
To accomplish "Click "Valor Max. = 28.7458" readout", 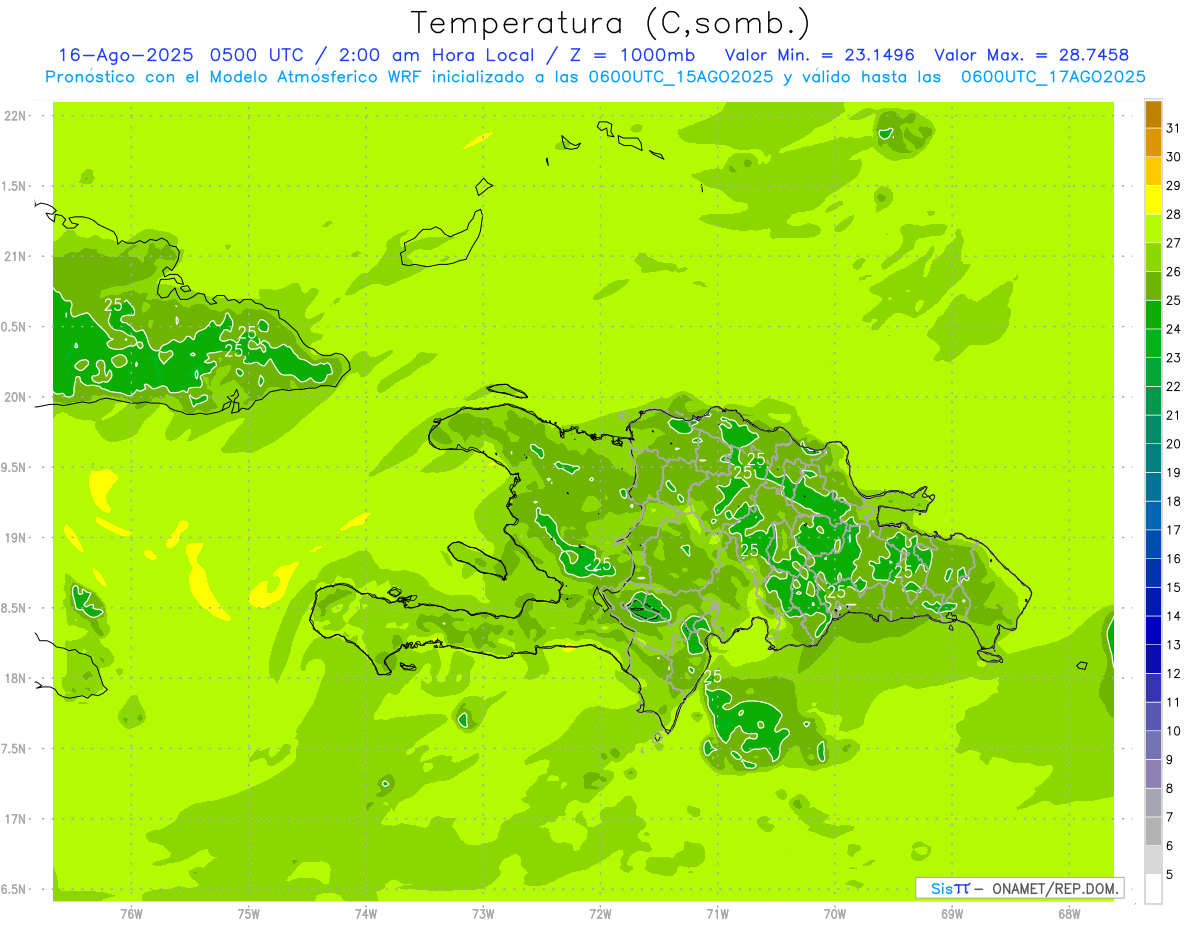I will [1031, 55].
